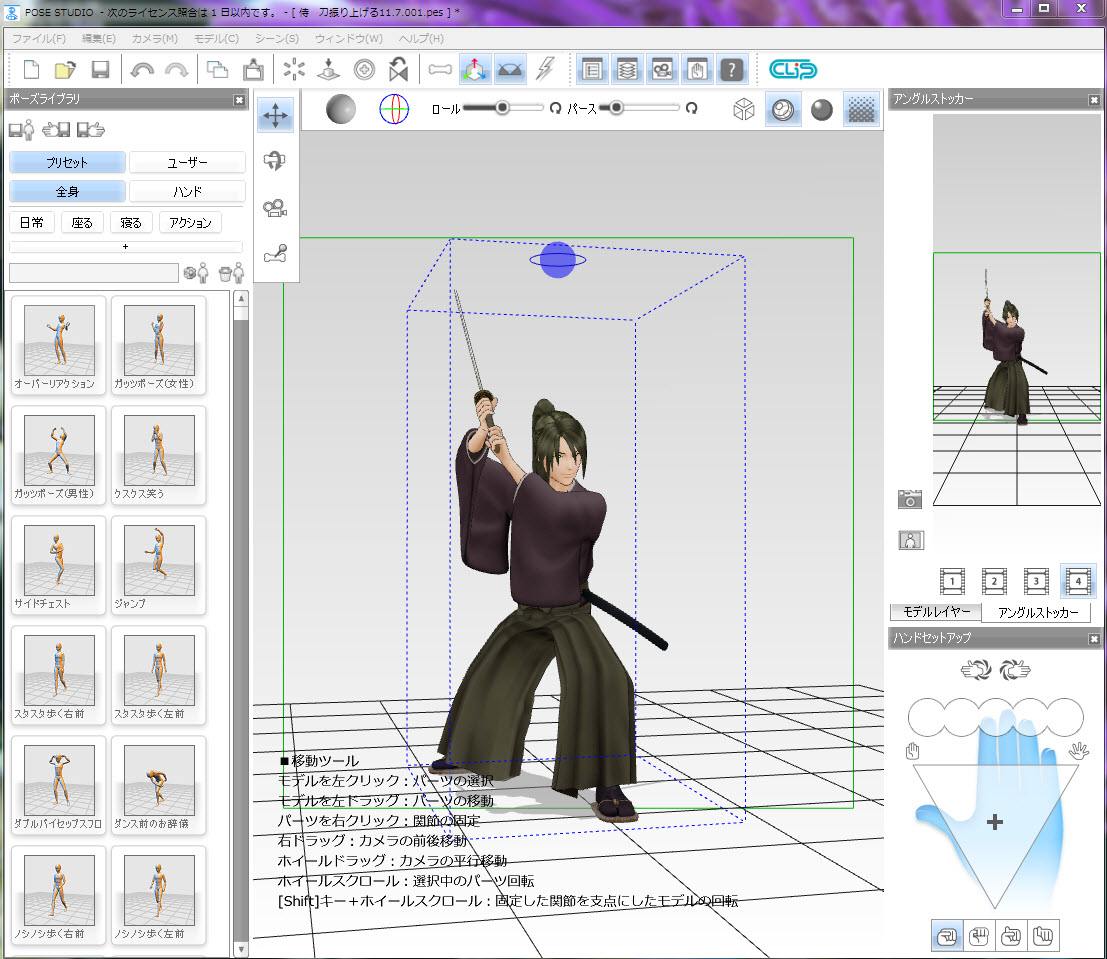The image size is (1107, 959).
Task: Activate the camera tool in the left toolbar
Action: coord(275,208)
